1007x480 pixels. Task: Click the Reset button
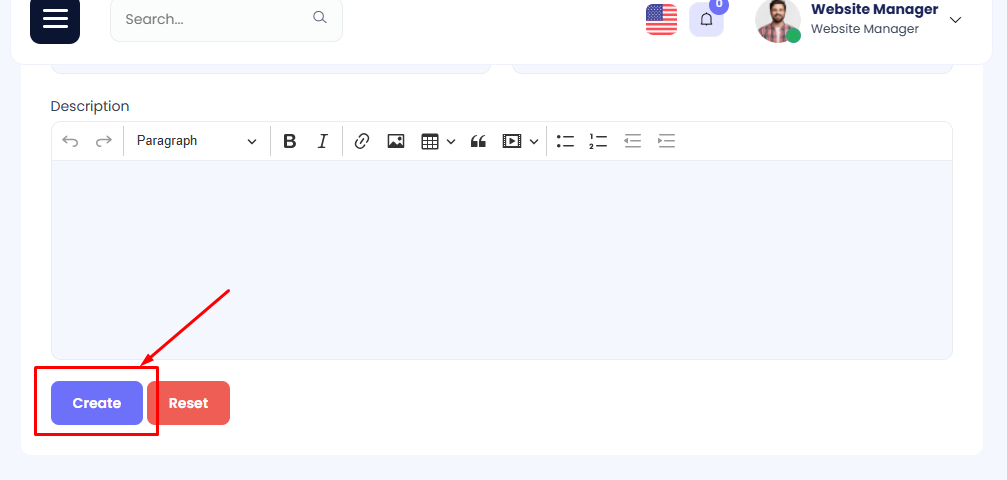188,403
